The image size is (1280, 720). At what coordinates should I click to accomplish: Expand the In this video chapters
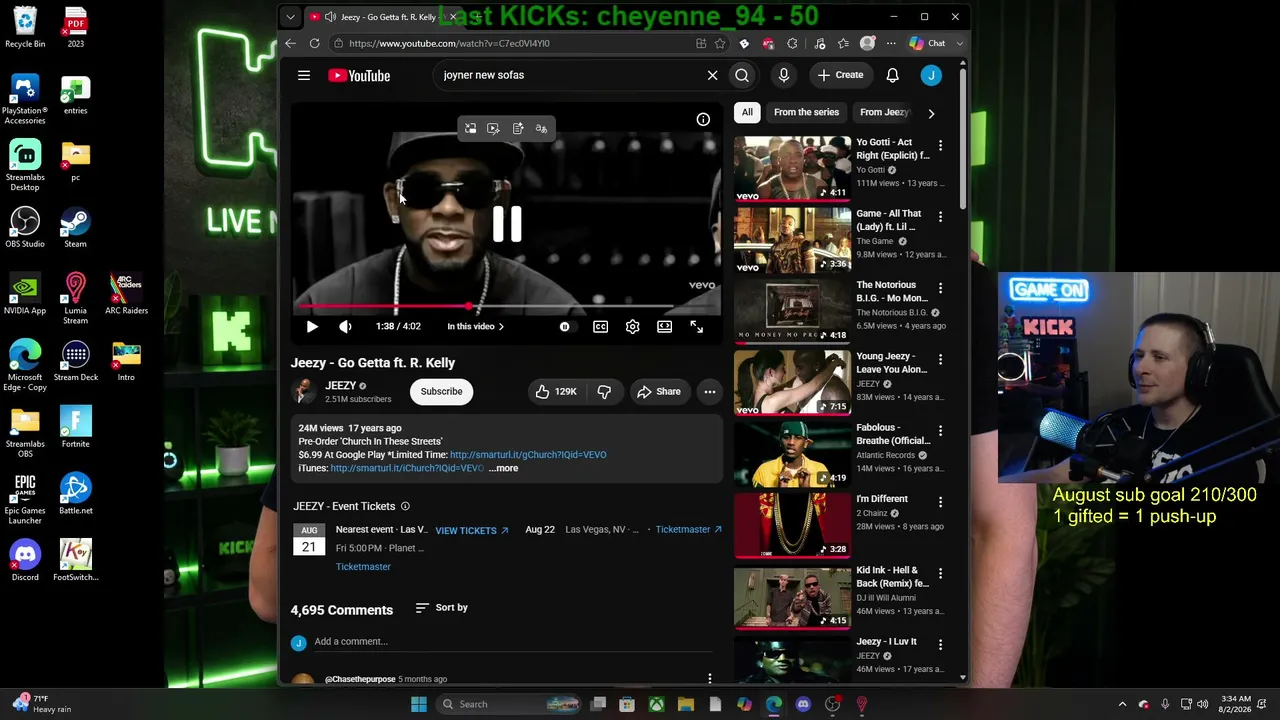(x=475, y=326)
